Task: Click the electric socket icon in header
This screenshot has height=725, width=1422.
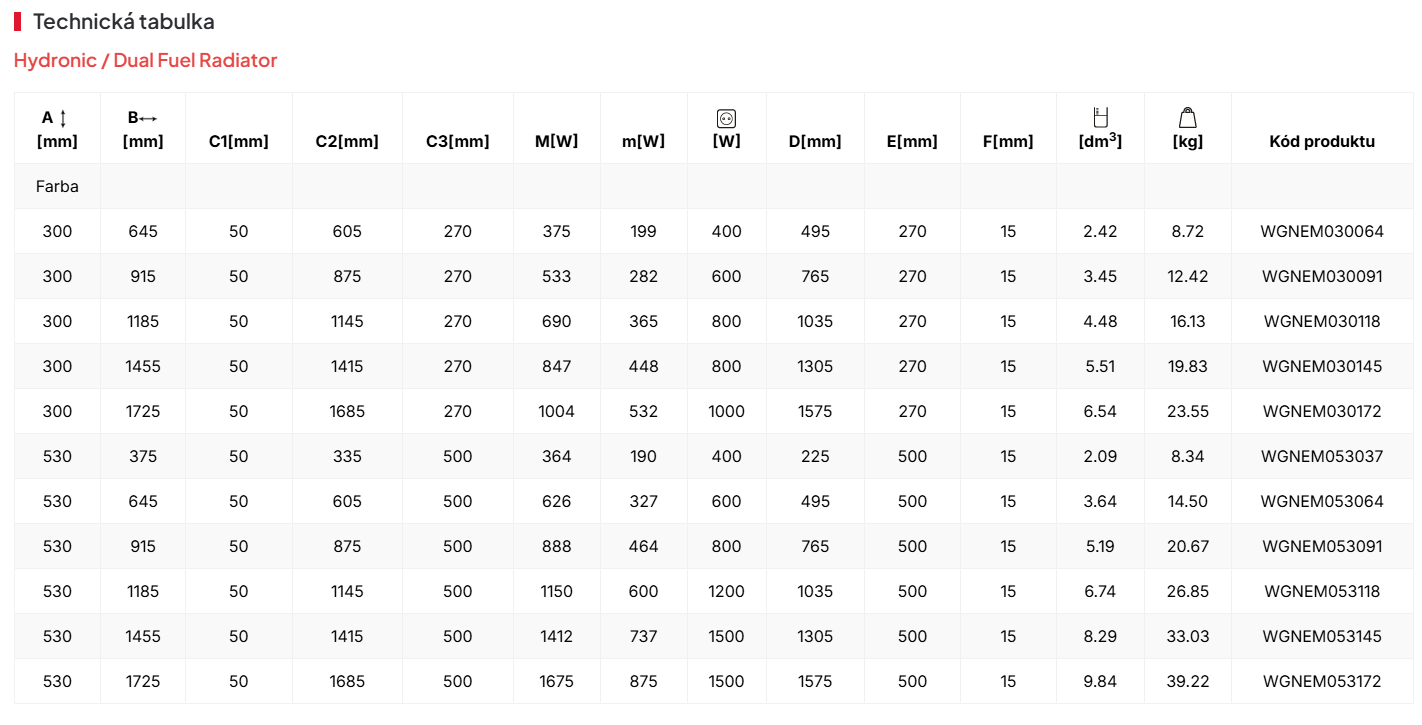Action: point(726,118)
